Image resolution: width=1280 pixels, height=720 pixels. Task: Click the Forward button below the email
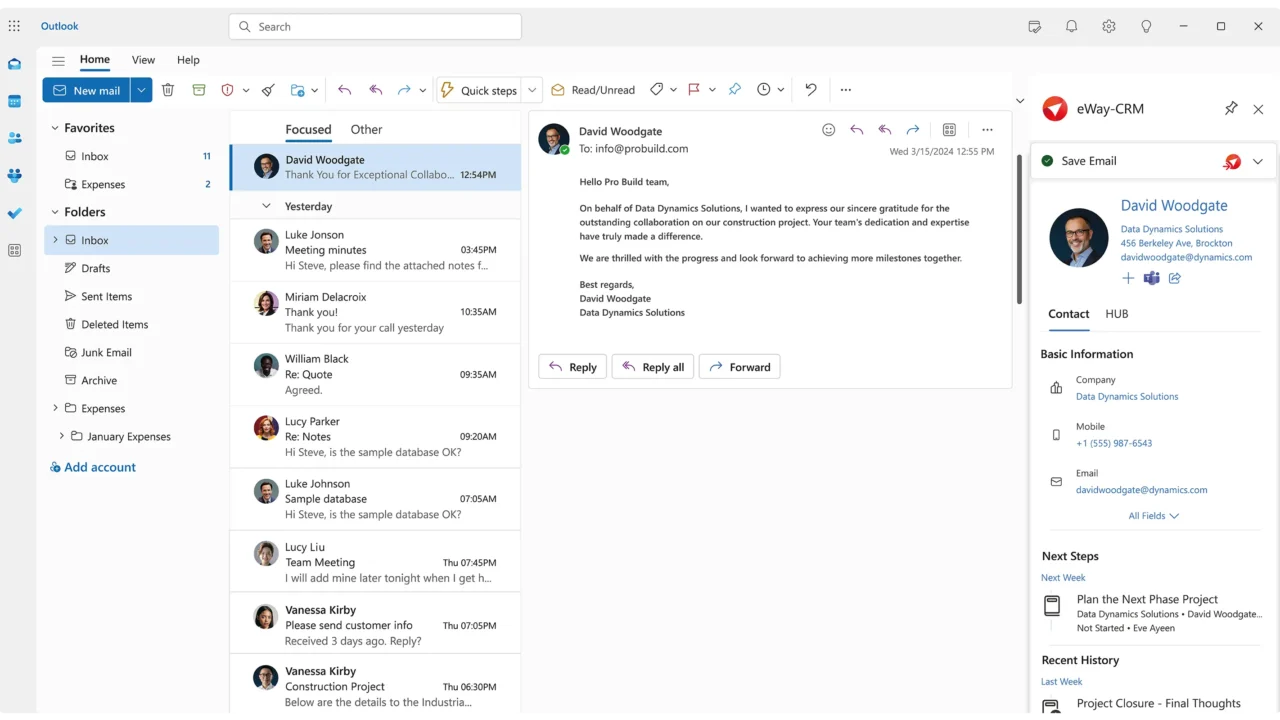point(739,367)
